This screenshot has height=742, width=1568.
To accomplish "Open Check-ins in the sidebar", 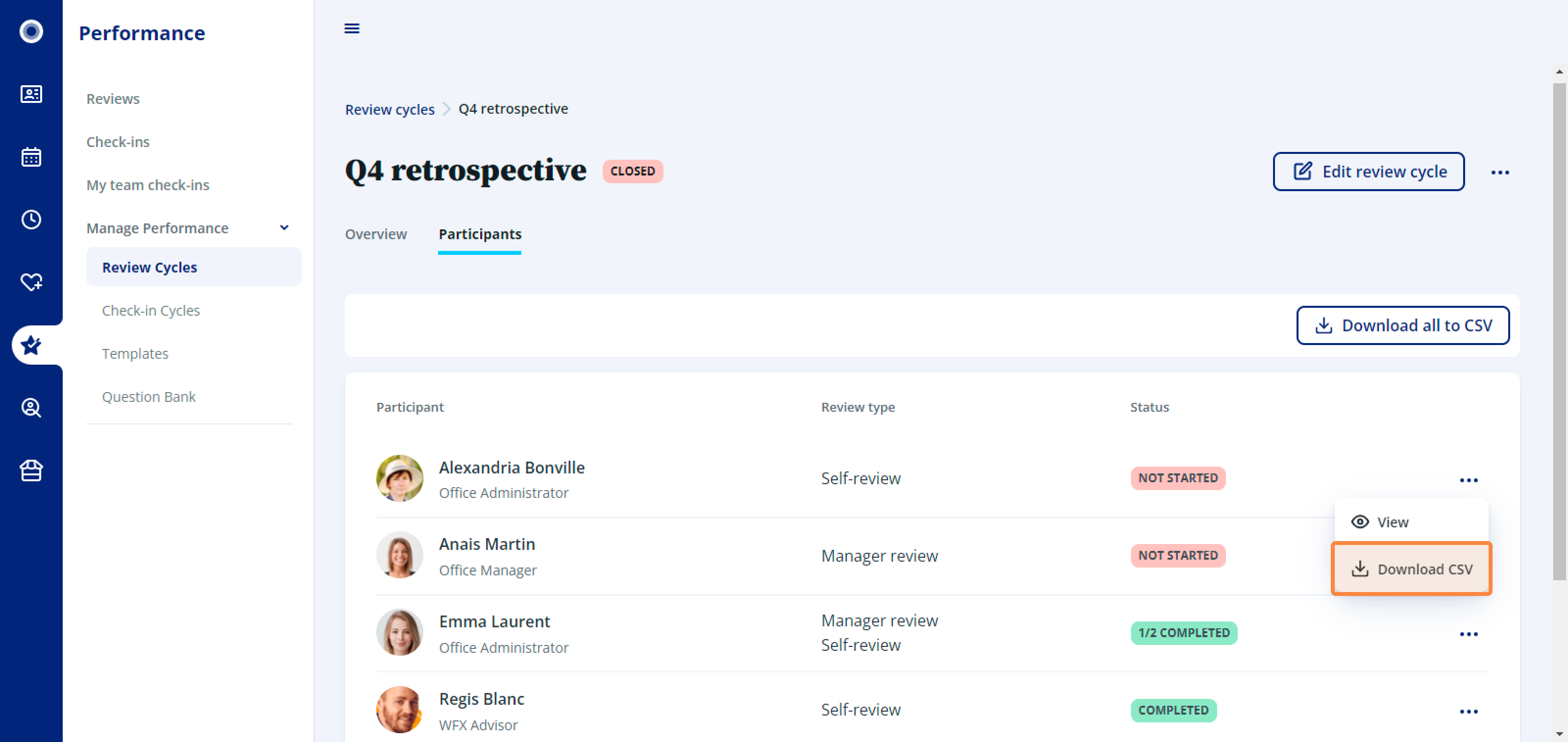I will 118,142.
